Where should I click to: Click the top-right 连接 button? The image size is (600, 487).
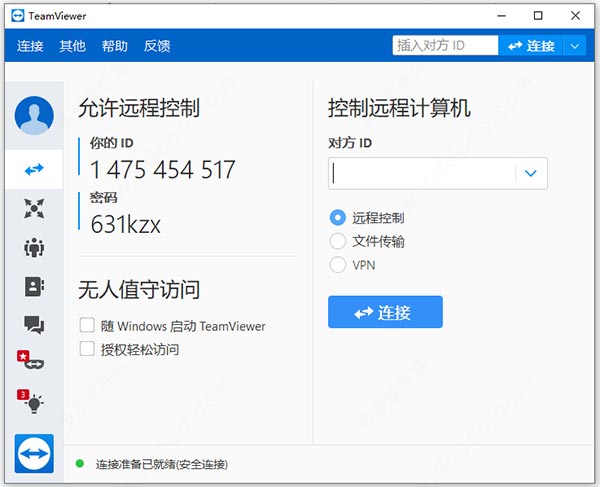[x=531, y=46]
